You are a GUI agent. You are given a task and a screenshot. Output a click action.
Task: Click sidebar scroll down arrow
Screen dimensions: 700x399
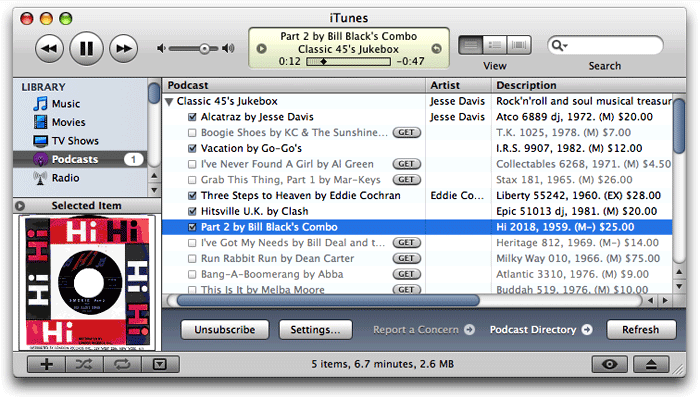click(154, 190)
